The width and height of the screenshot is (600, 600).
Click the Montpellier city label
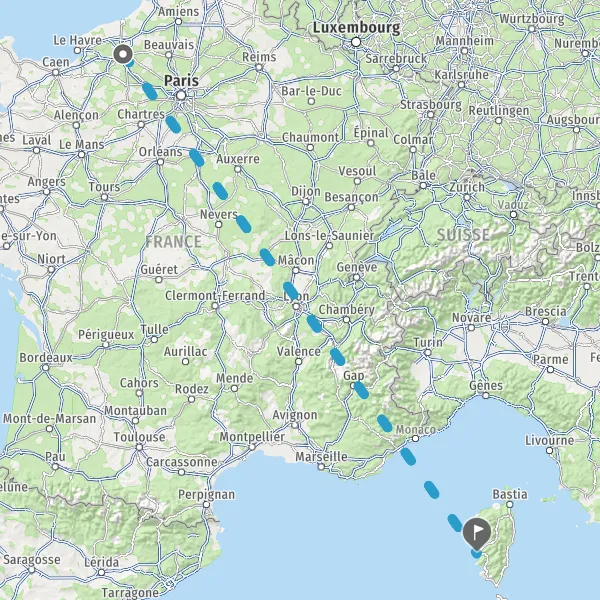(x=252, y=437)
